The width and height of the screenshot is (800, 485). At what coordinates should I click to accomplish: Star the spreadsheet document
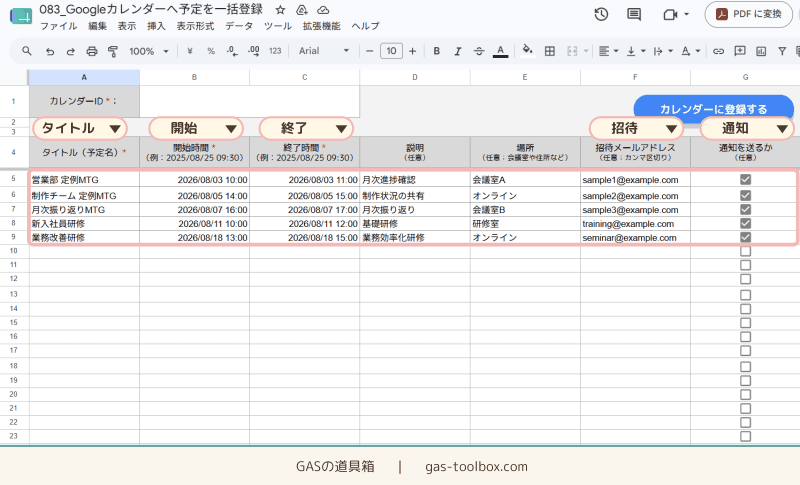[x=280, y=10]
